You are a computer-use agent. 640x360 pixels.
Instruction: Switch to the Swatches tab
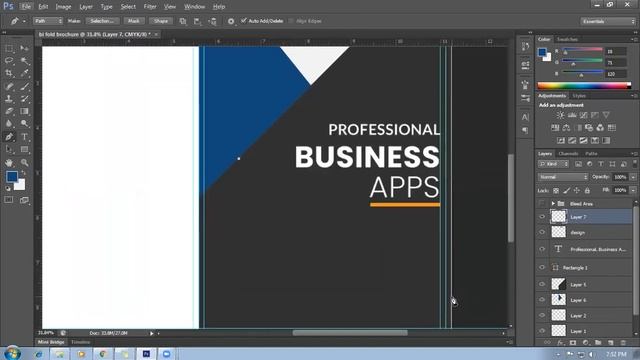point(567,39)
